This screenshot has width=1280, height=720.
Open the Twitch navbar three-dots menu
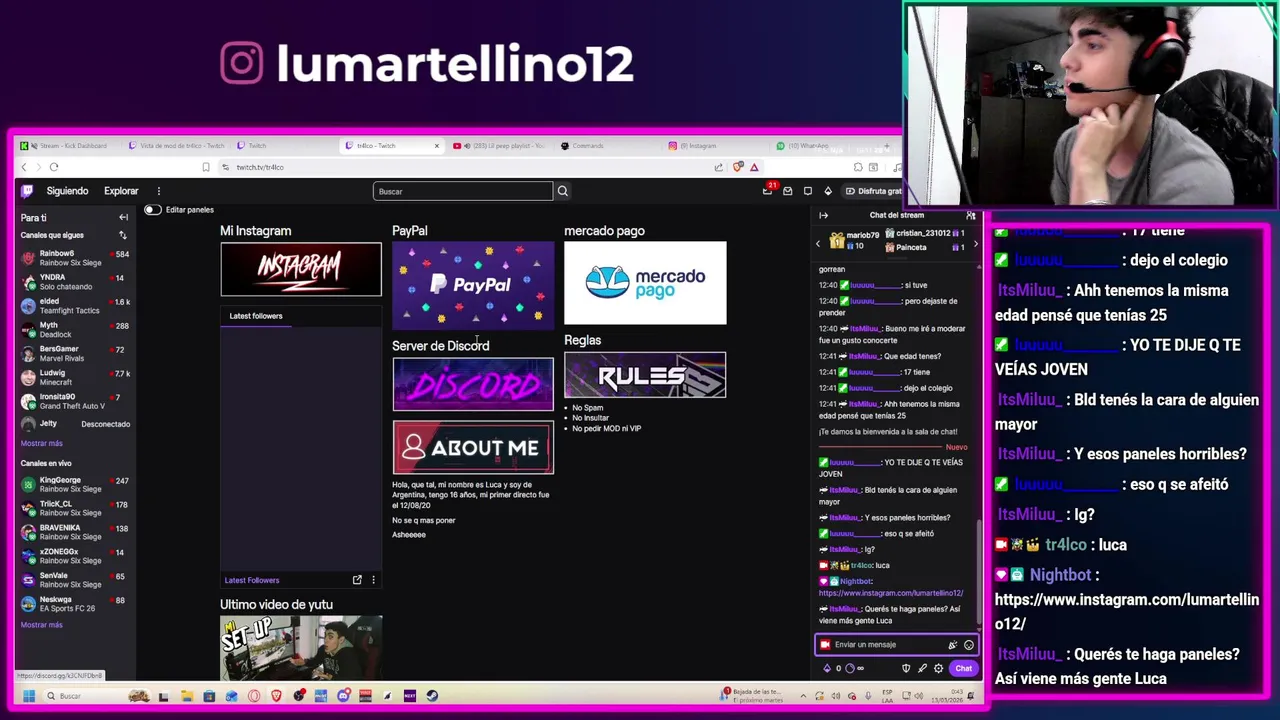(158, 191)
